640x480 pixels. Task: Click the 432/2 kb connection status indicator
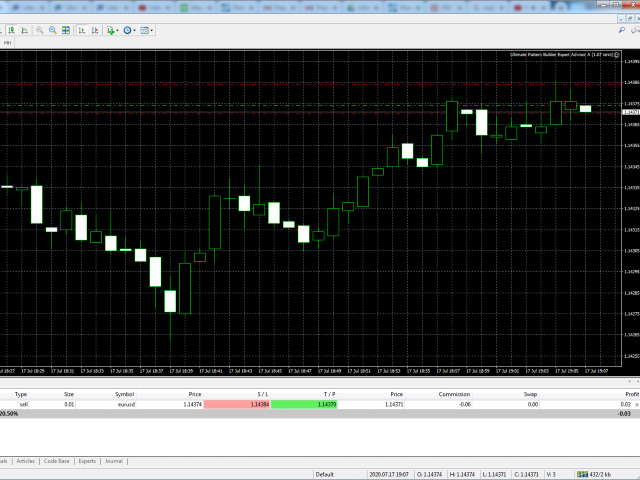593,474
